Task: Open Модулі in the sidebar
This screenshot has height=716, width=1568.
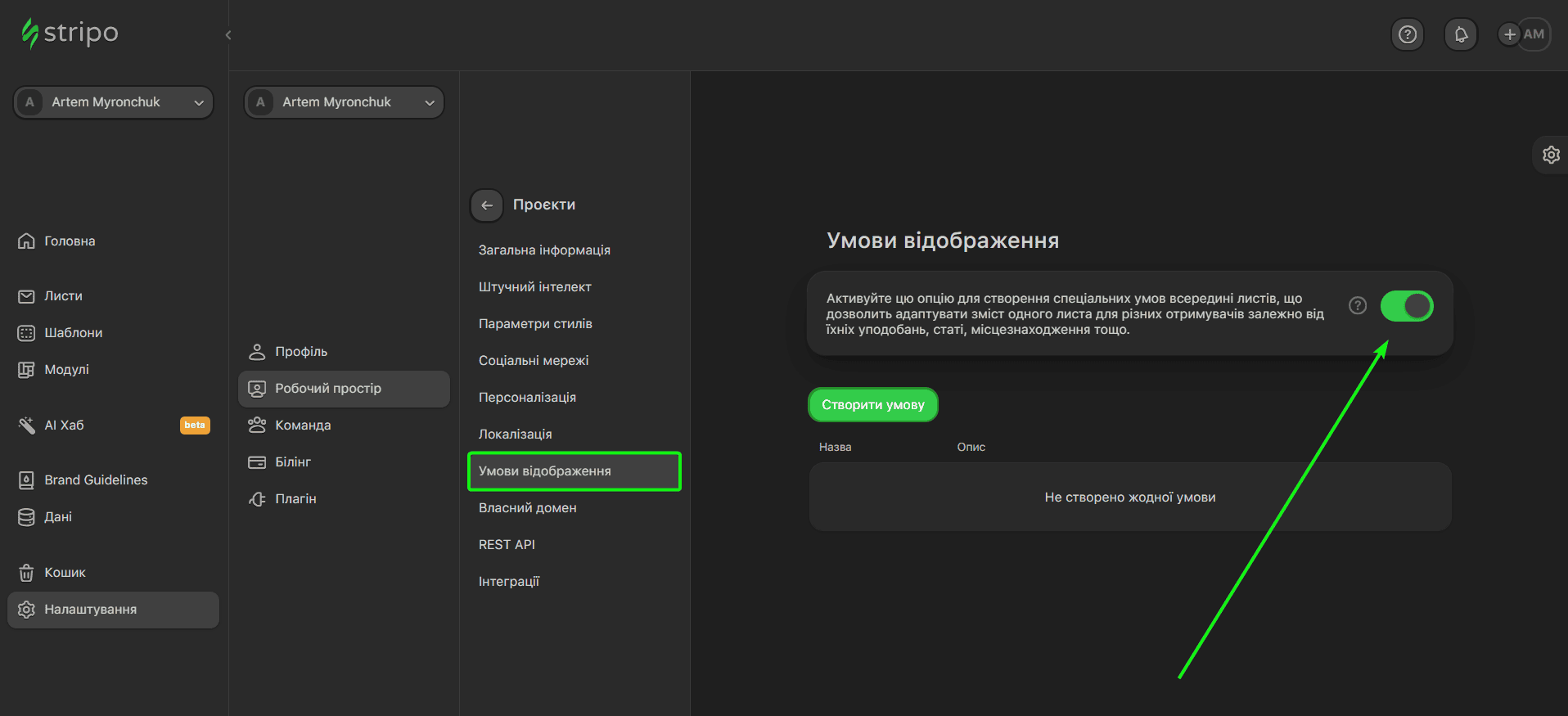Action: [66, 370]
